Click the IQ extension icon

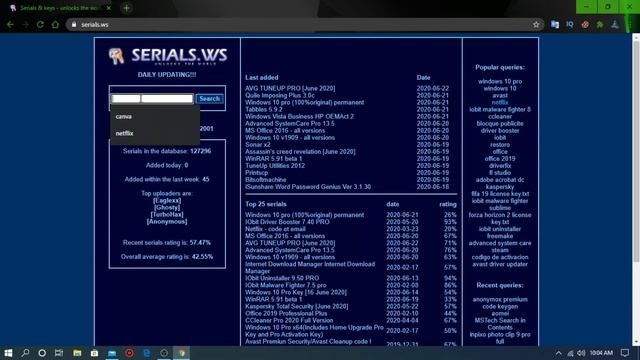(x=570, y=24)
